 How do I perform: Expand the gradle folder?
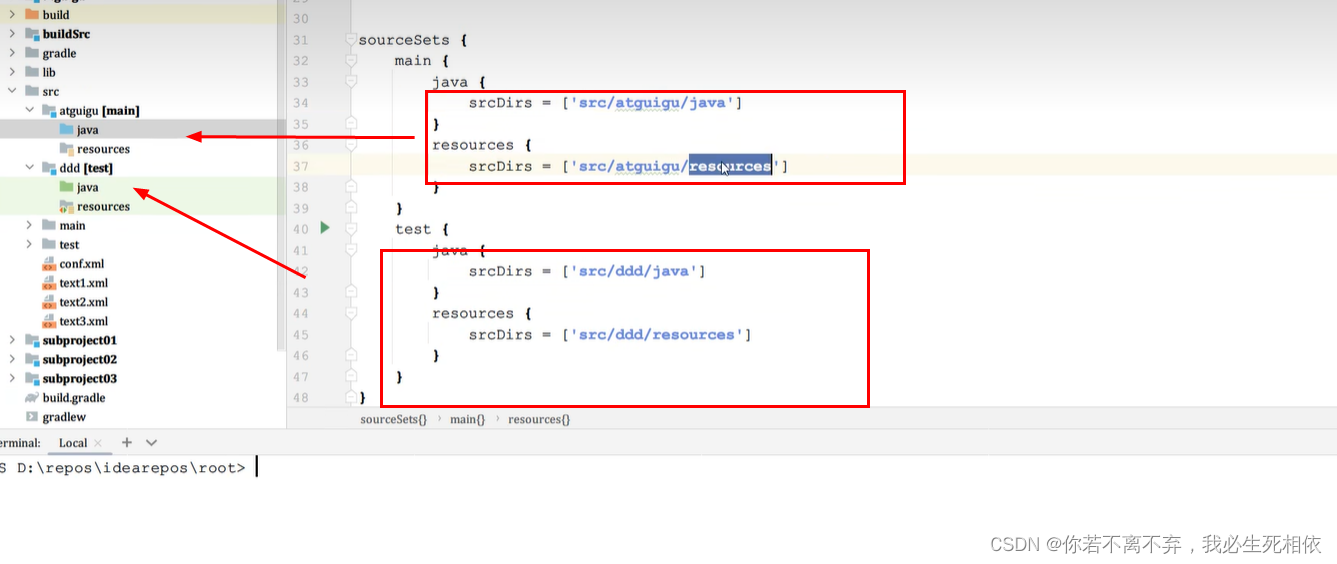click(12, 53)
